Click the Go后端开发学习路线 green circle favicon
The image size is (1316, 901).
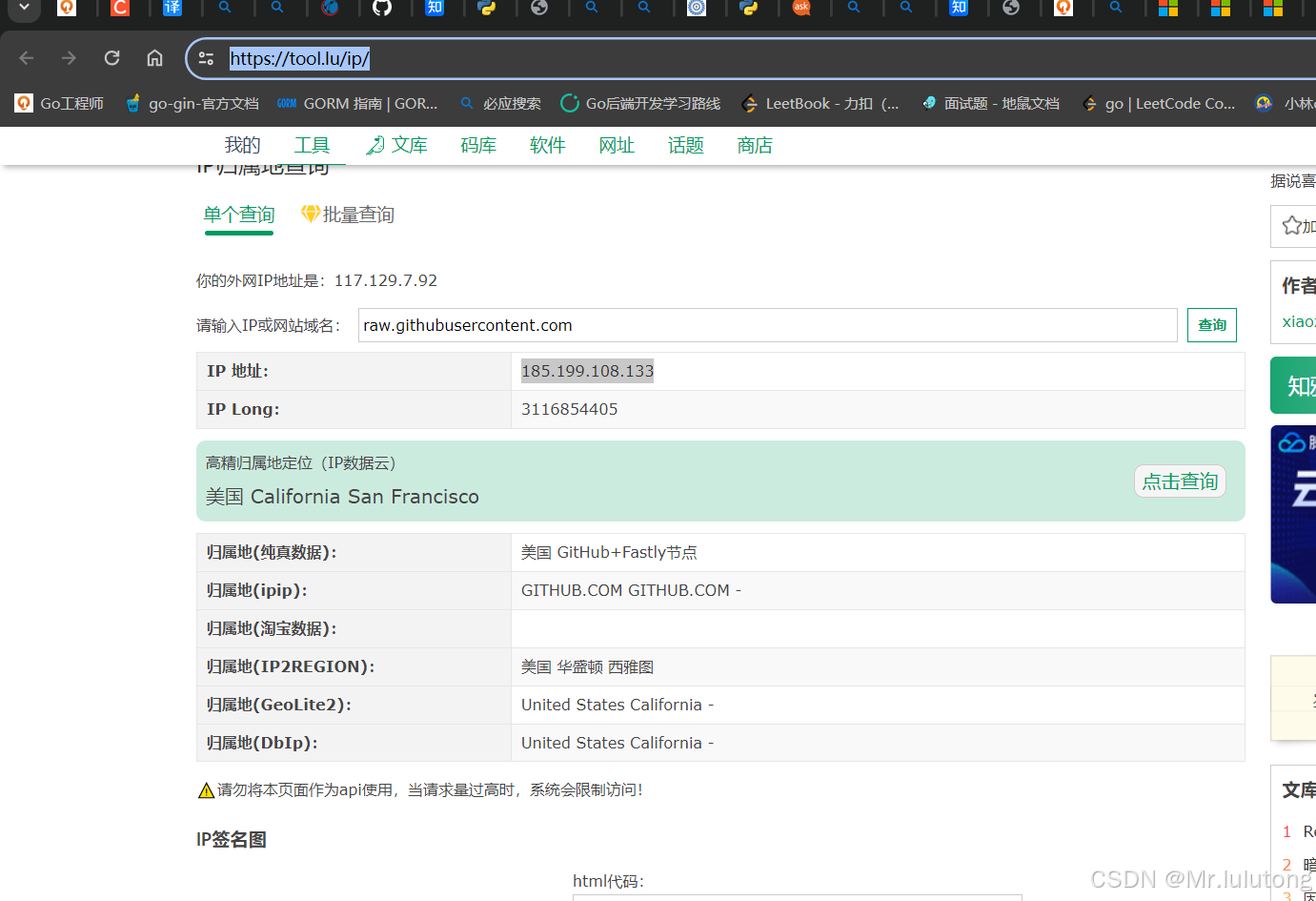(x=570, y=103)
